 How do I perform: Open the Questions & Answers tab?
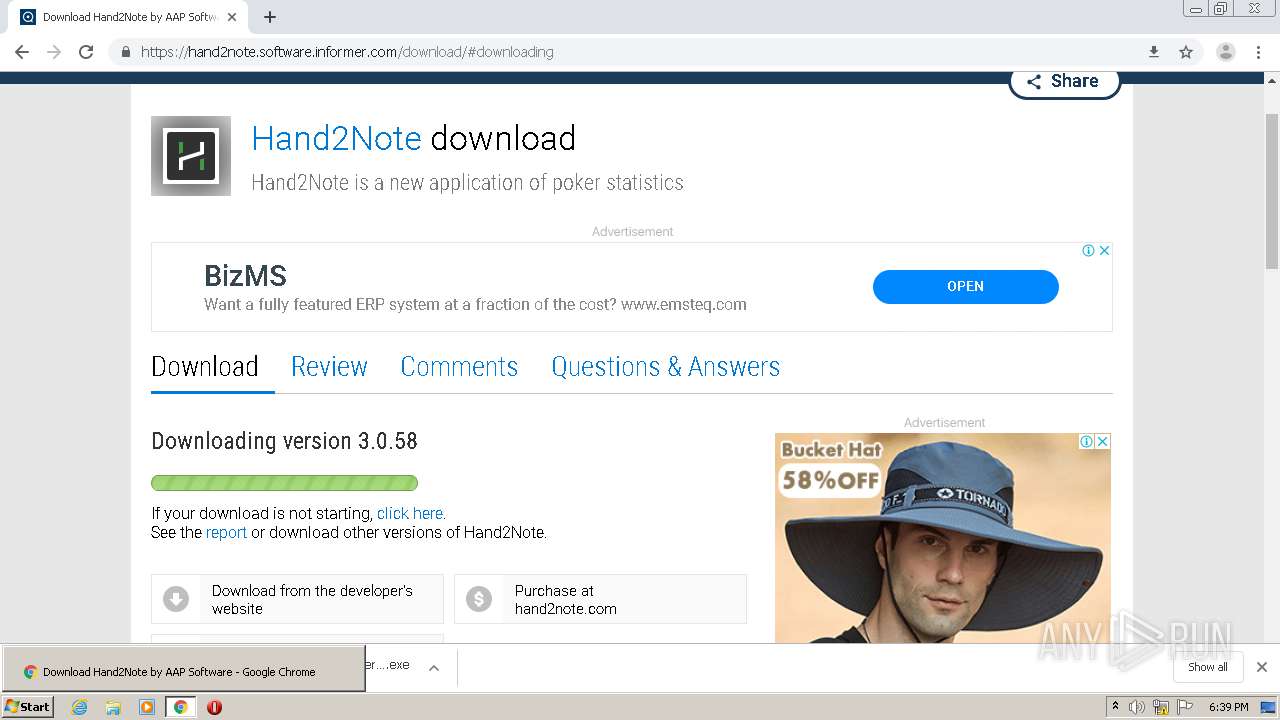(x=665, y=367)
